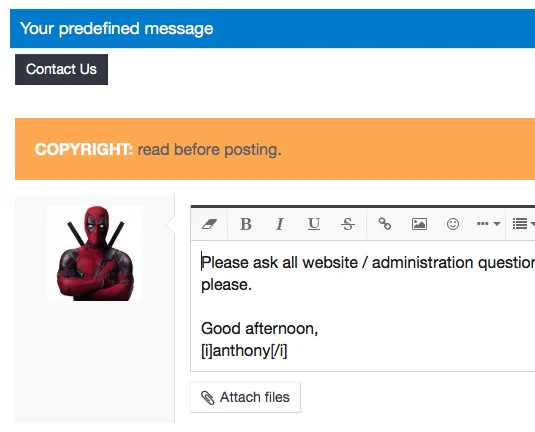
Task: Click the paperclip icon beside Attach files
Action: 207,398
